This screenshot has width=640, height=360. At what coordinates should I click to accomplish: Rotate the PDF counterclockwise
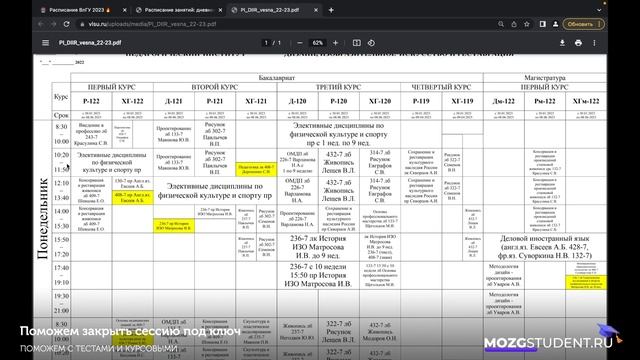pos(371,43)
